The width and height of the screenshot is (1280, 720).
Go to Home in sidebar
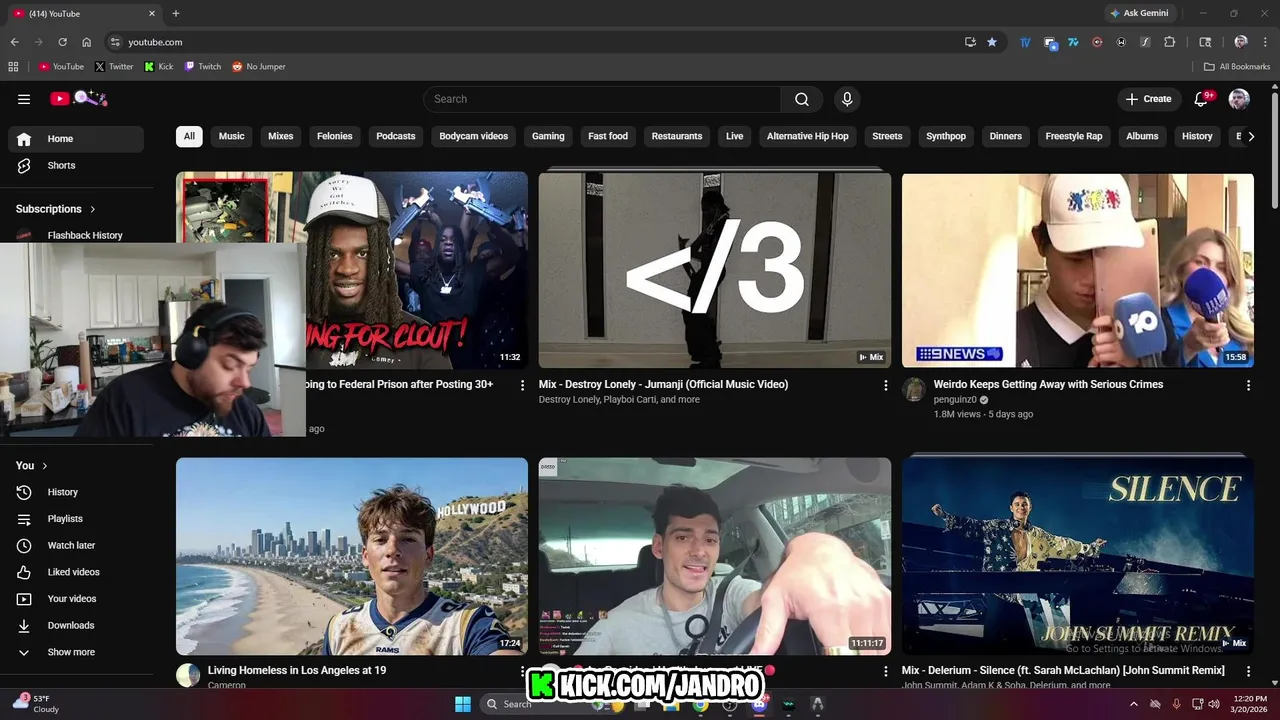tap(76, 139)
